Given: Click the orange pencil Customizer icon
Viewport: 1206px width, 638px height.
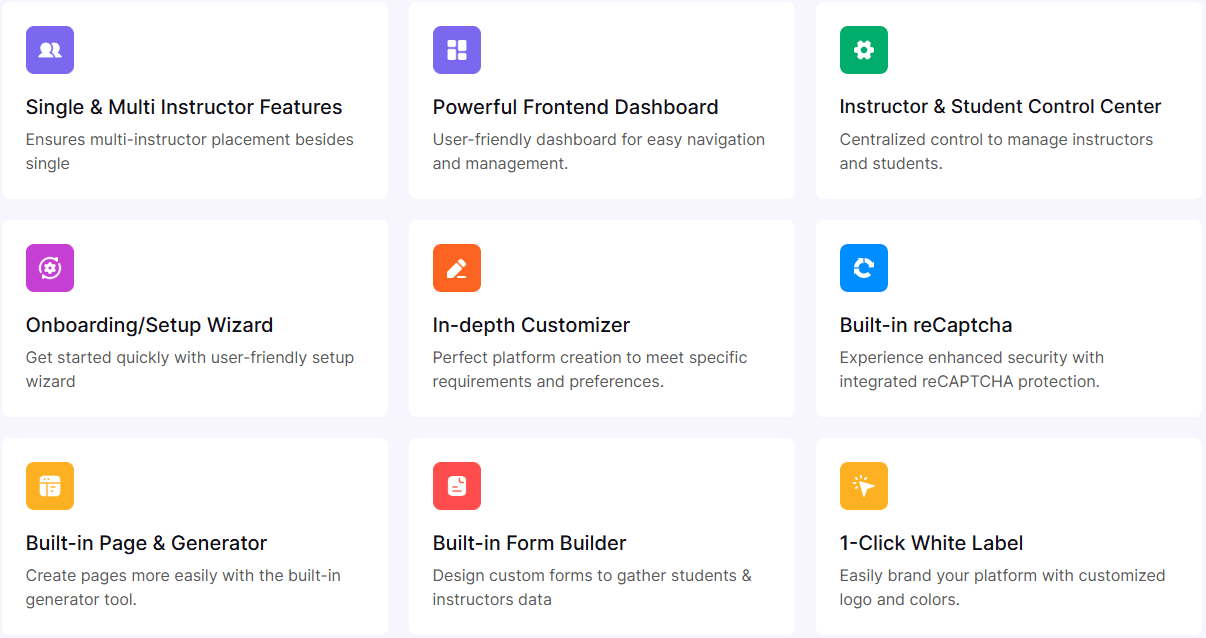Looking at the screenshot, I should (457, 268).
